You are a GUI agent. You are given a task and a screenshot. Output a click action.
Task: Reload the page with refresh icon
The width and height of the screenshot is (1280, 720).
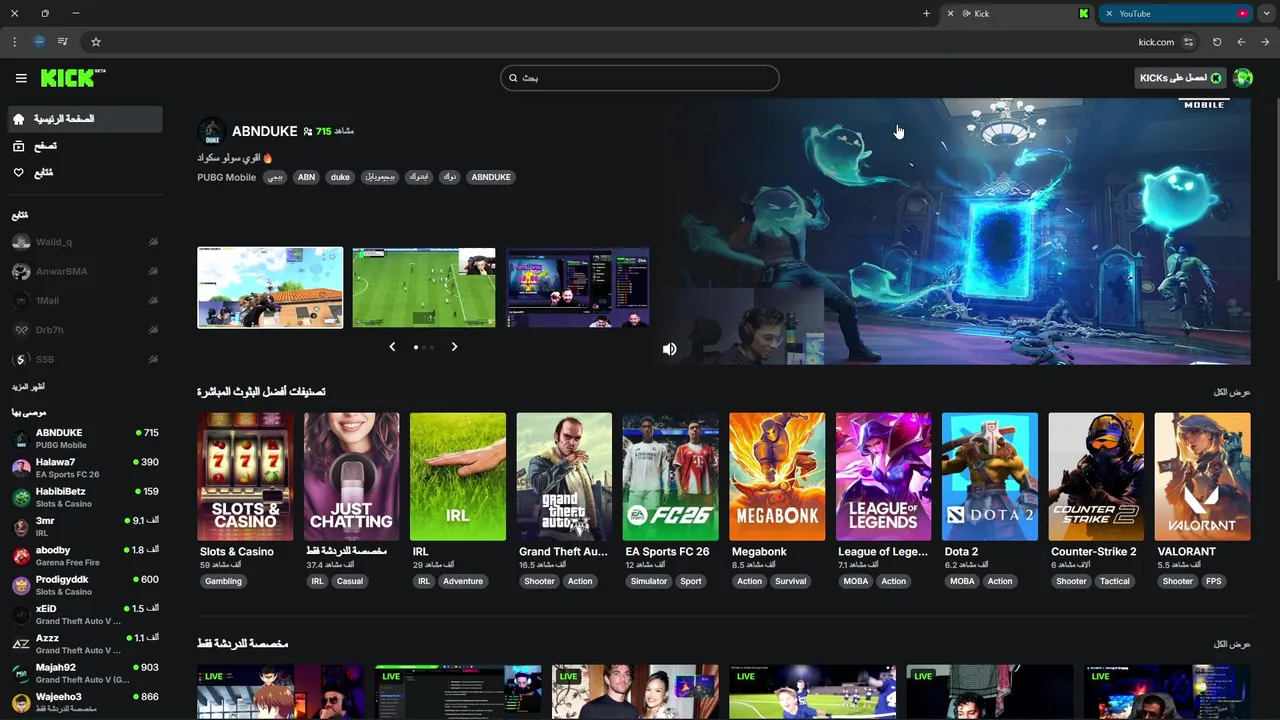click(x=1217, y=42)
